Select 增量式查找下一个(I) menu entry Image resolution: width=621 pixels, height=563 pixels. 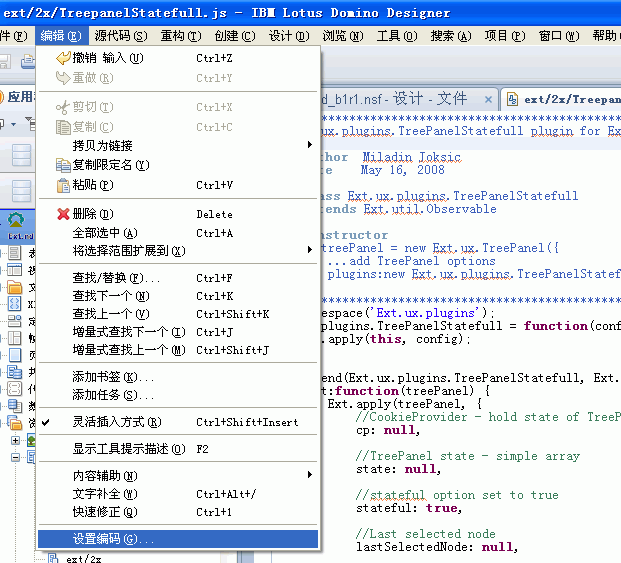(x=178, y=332)
